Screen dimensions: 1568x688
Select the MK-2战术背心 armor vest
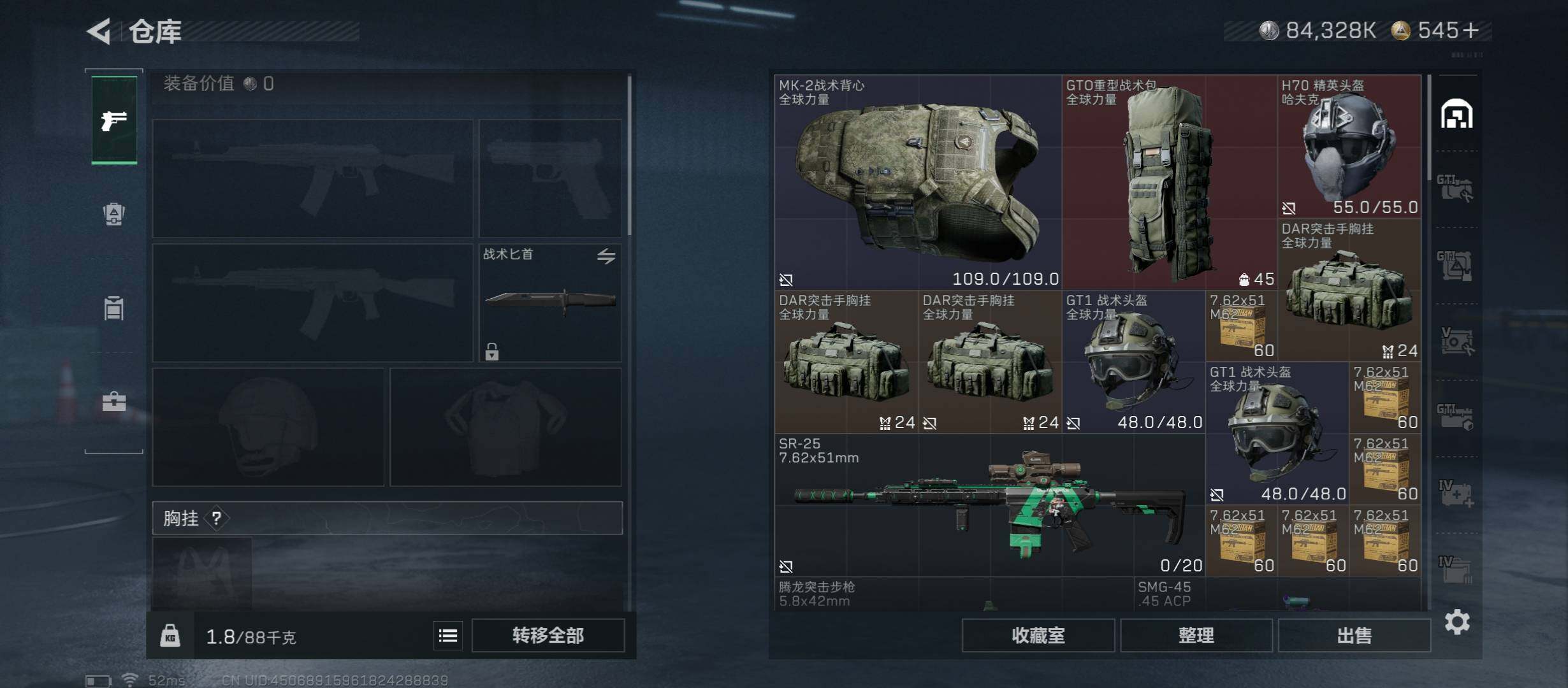click(x=918, y=182)
